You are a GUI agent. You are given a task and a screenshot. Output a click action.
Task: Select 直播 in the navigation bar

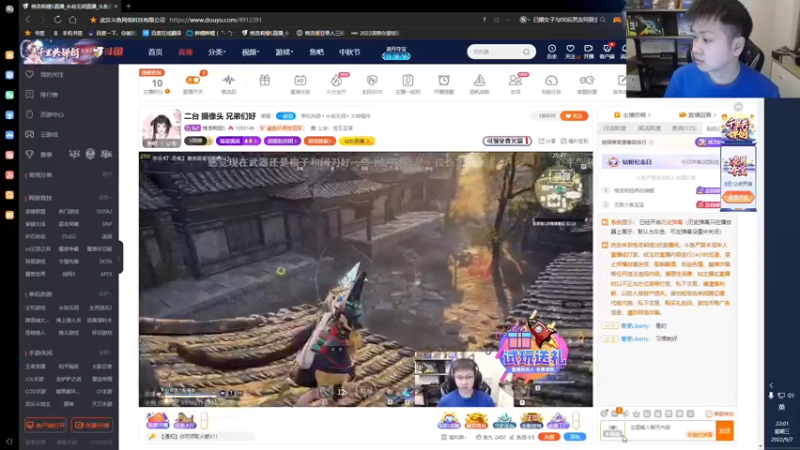(185, 52)
